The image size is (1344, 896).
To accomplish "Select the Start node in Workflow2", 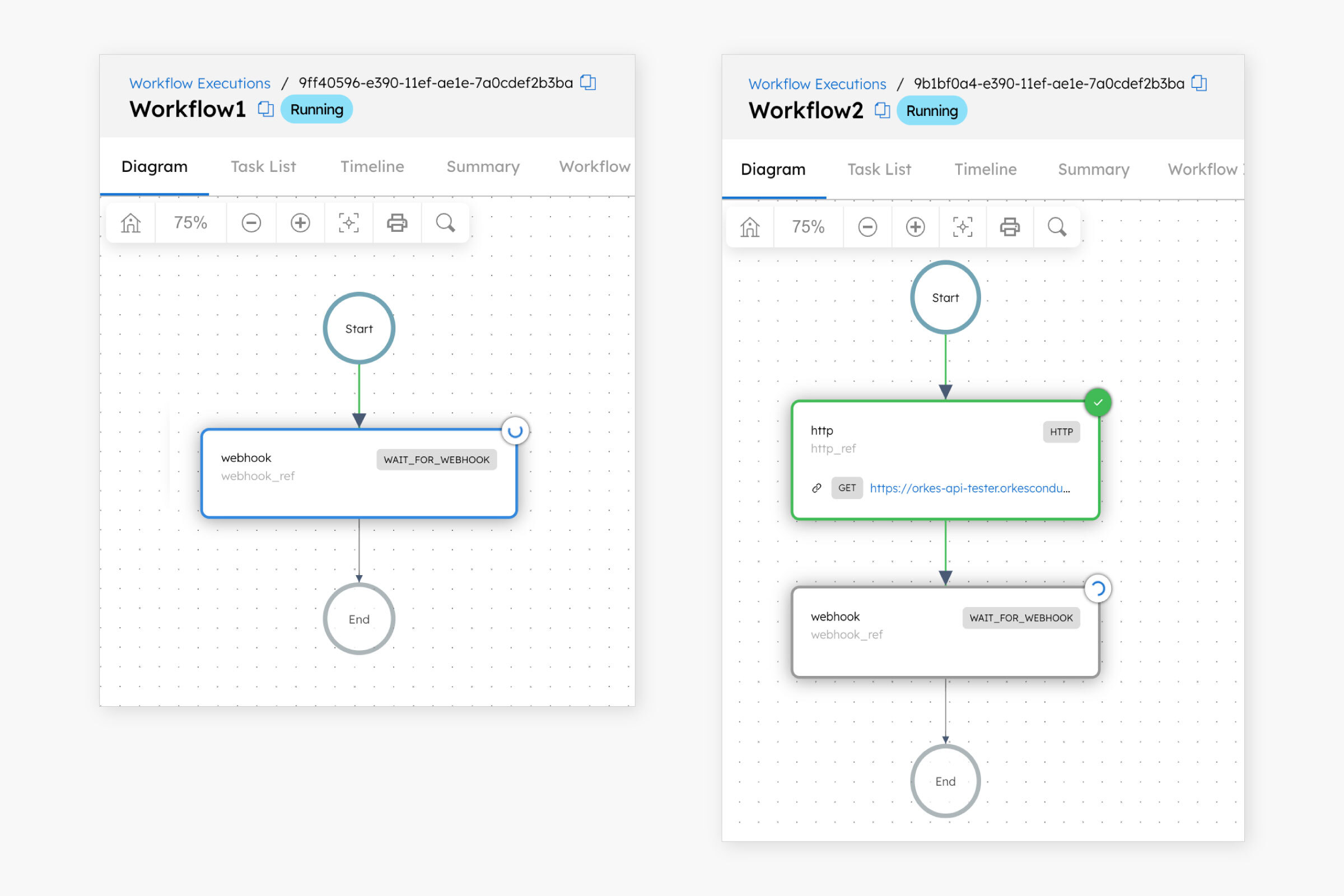I will pos(945,297).
